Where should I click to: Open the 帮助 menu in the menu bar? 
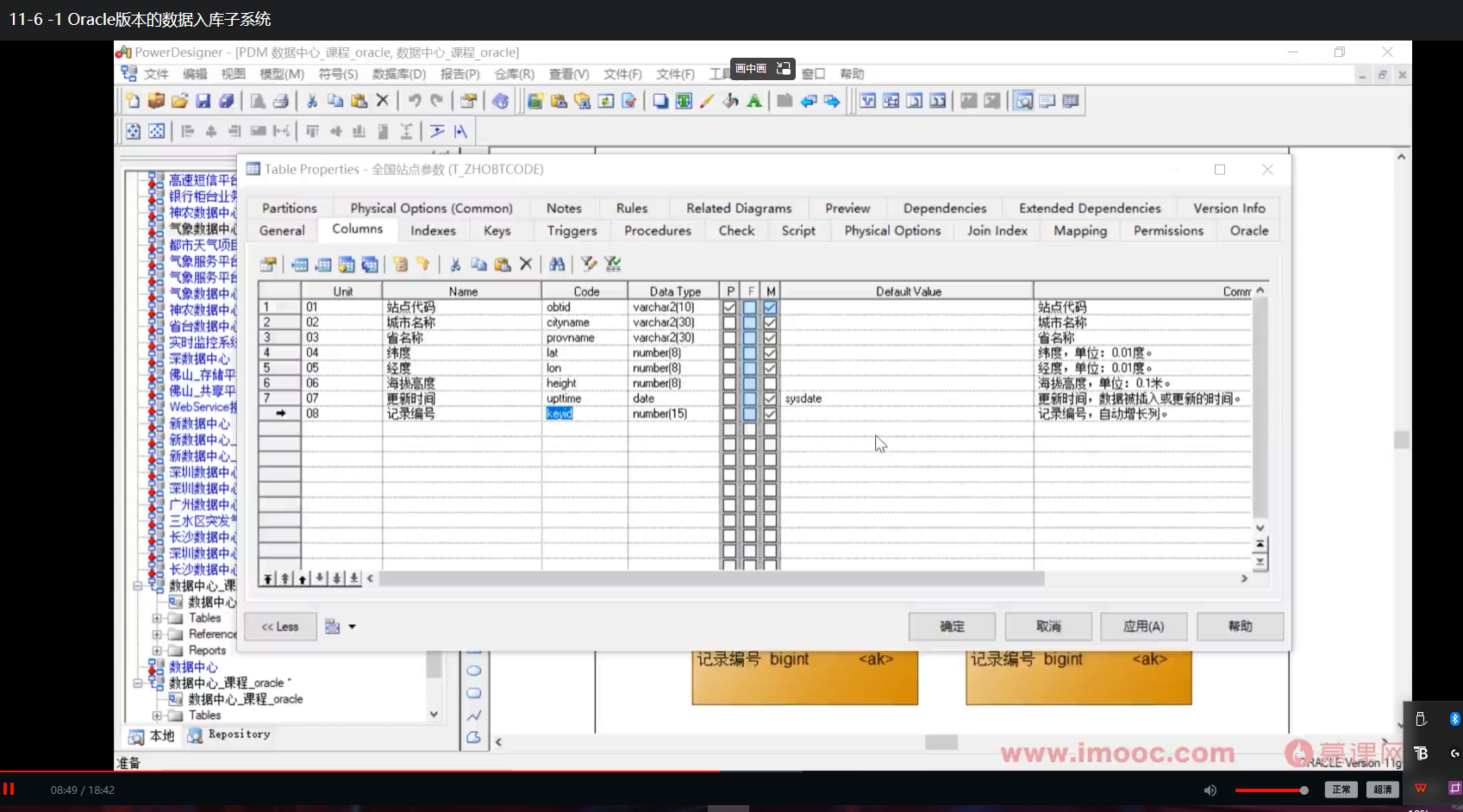[852, 74]
